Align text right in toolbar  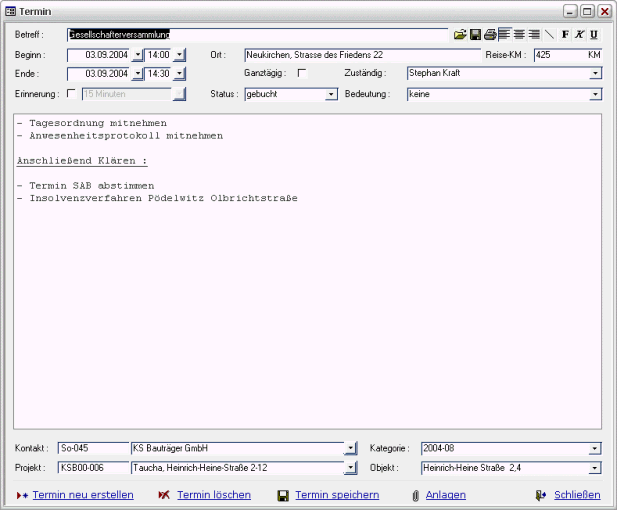(534, 35)
